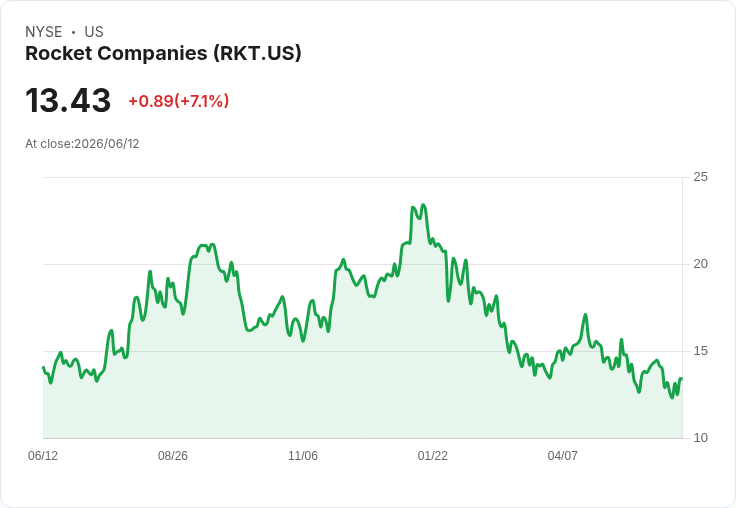
Task: Click the highest peak on the price line
Action: click(x=423, y=205)
